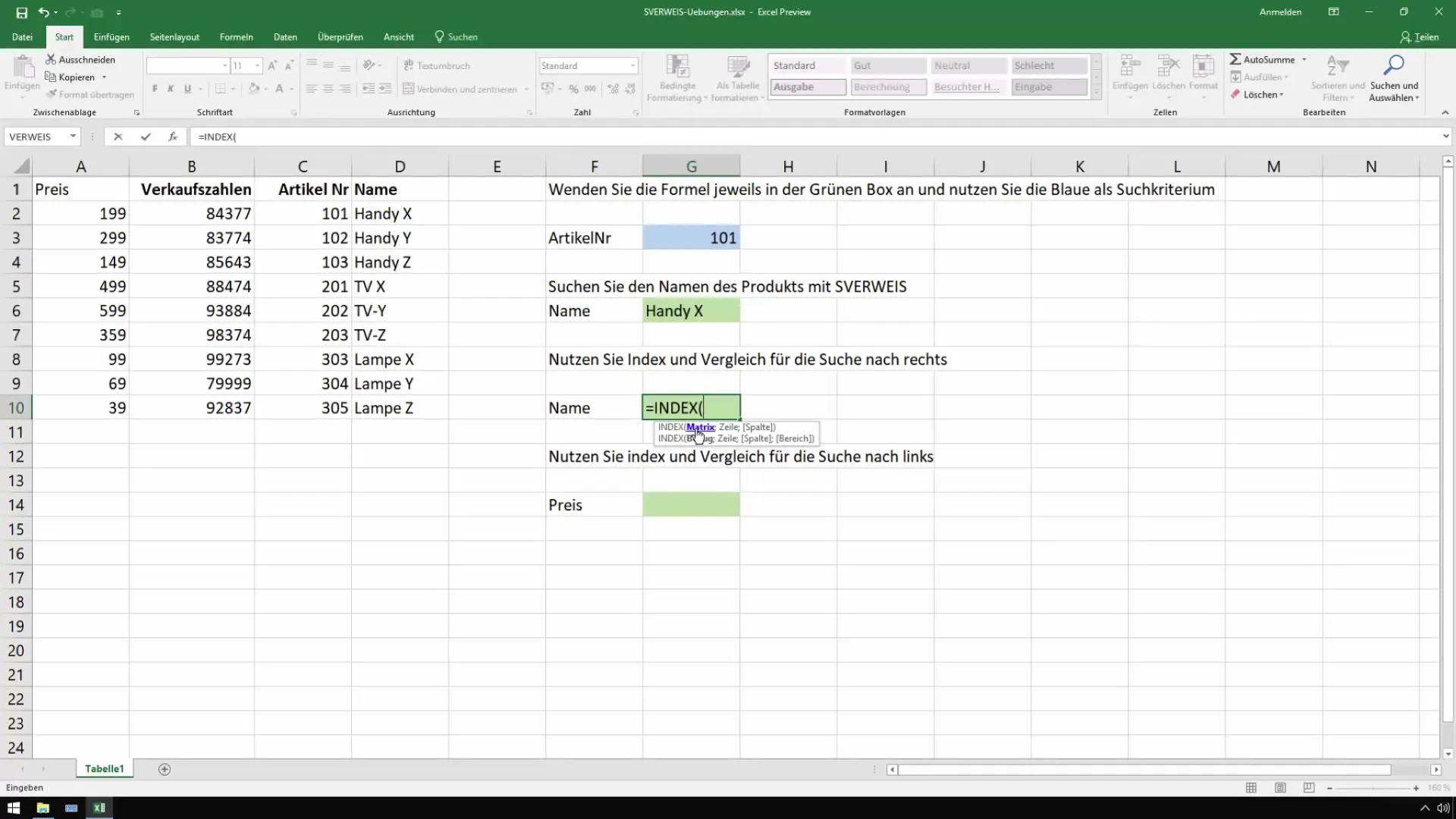
Task: Open the AutoSumme dropdown arrow
Action: [x=1304, y=59]
